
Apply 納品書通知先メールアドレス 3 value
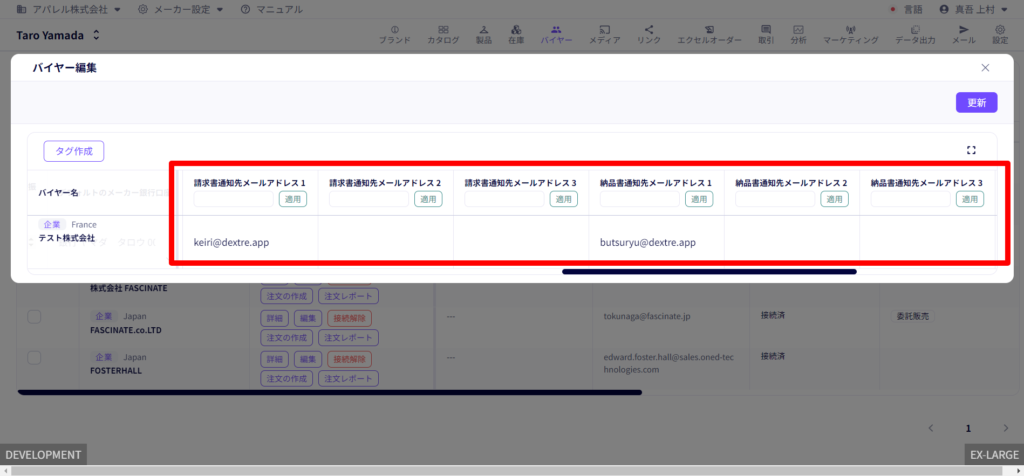pos(970,199)
